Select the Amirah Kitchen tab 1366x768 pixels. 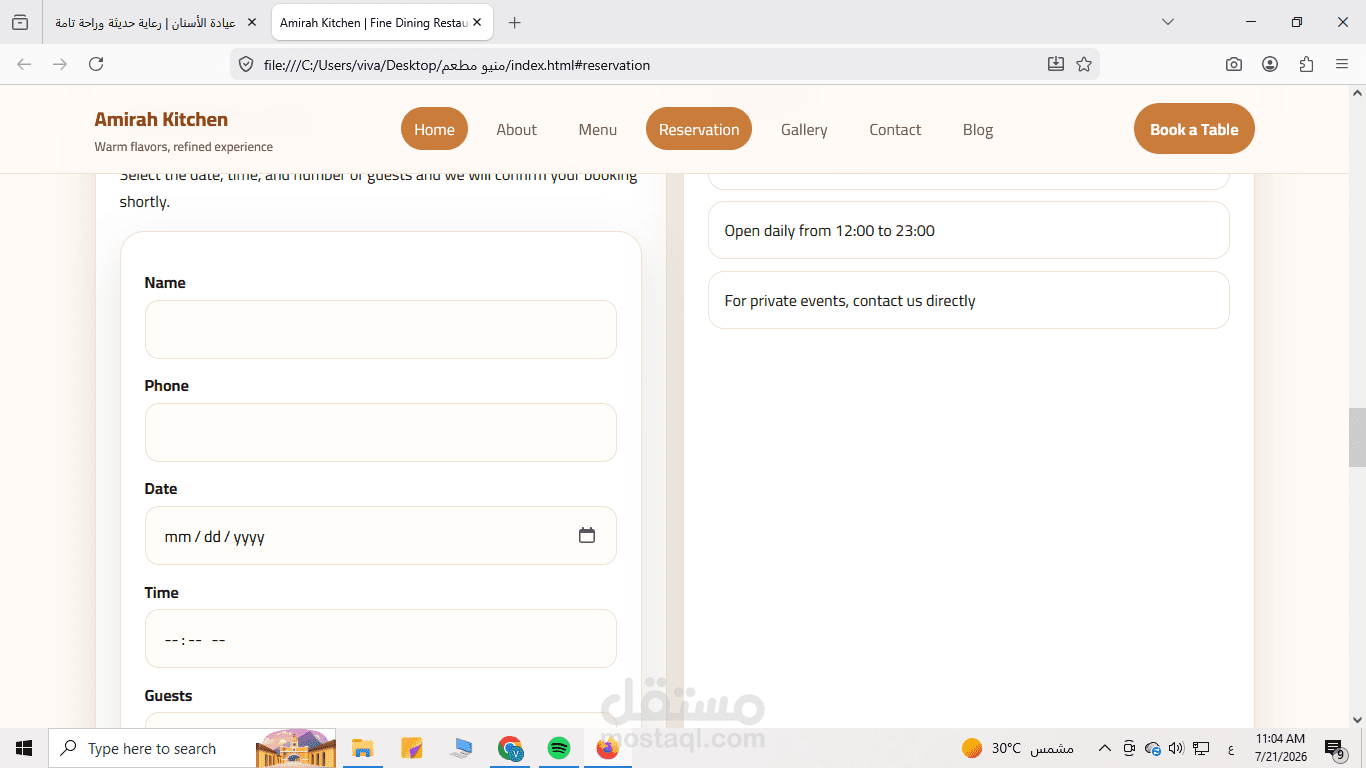[382, 22]
